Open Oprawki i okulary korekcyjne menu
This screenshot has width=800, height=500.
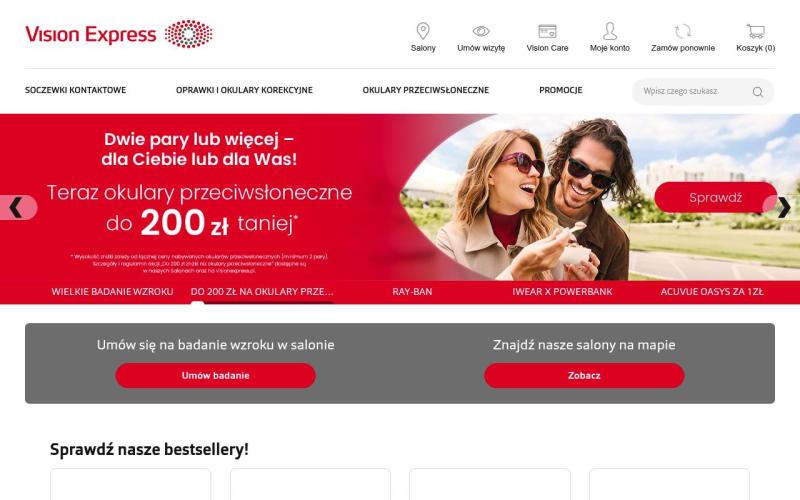(244, 90)
